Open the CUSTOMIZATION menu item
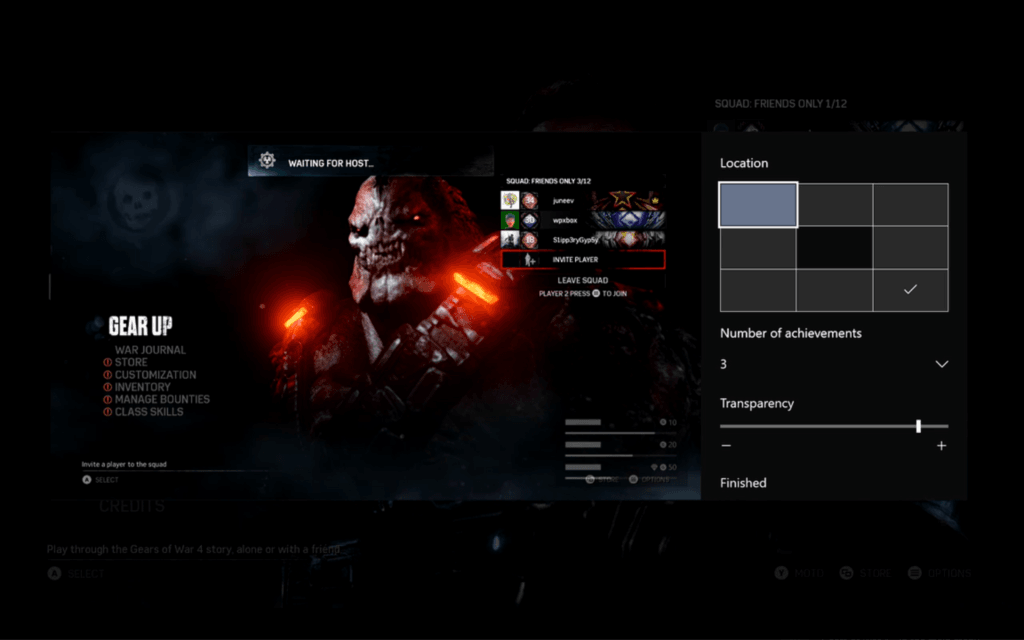This screenshot has height=640, width=1024. [x=155, y=375]
